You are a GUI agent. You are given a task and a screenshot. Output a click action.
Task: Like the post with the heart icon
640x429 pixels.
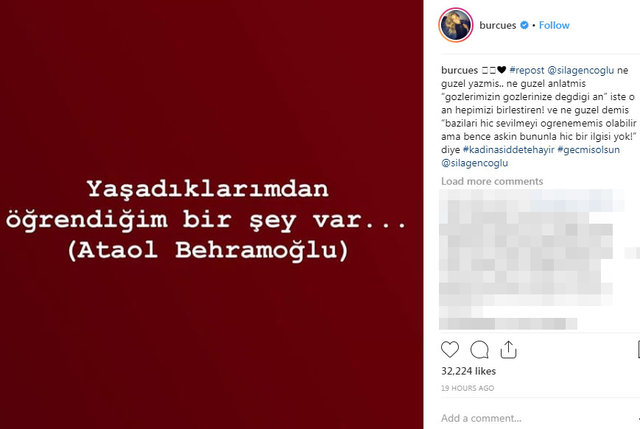pos(450,350)
